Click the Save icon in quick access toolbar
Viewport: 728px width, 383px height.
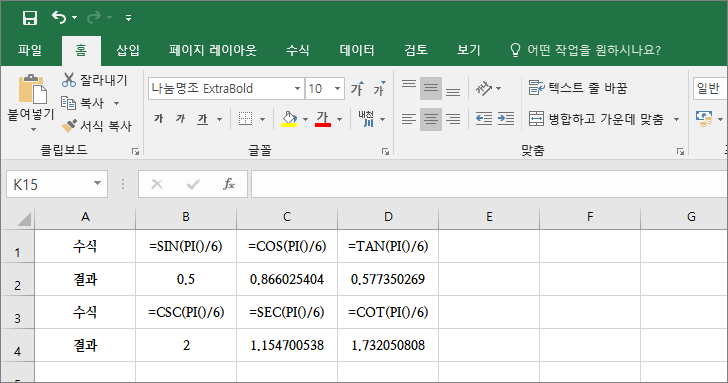tap(30, 18)
